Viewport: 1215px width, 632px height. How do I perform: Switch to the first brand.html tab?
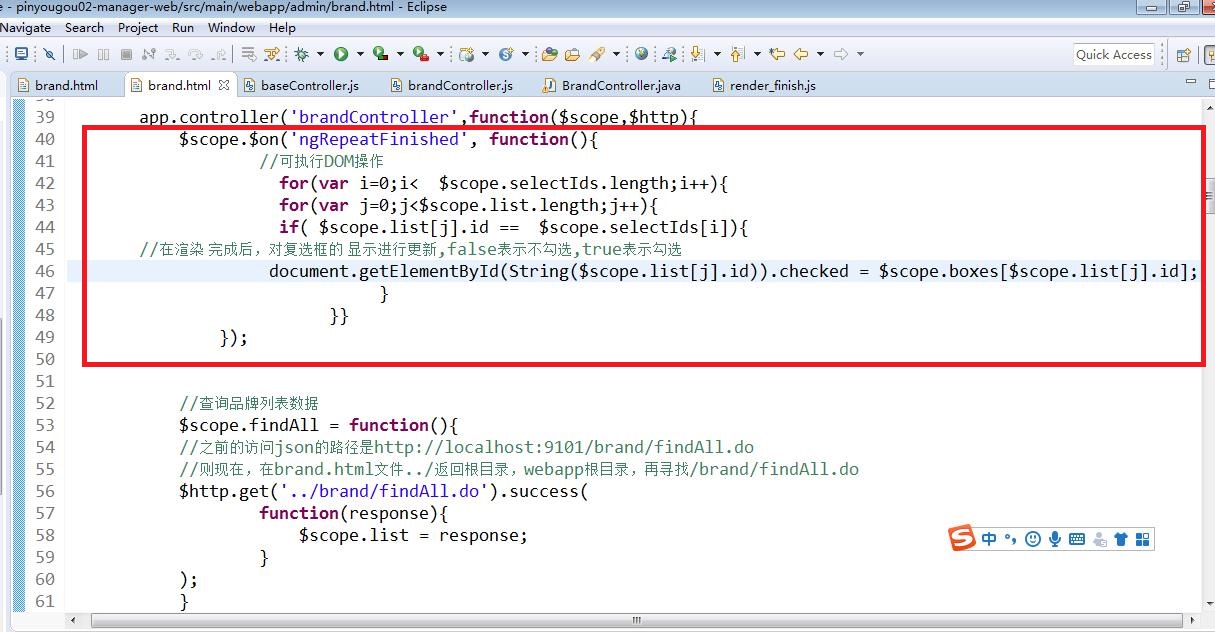(x=66, y=85)
